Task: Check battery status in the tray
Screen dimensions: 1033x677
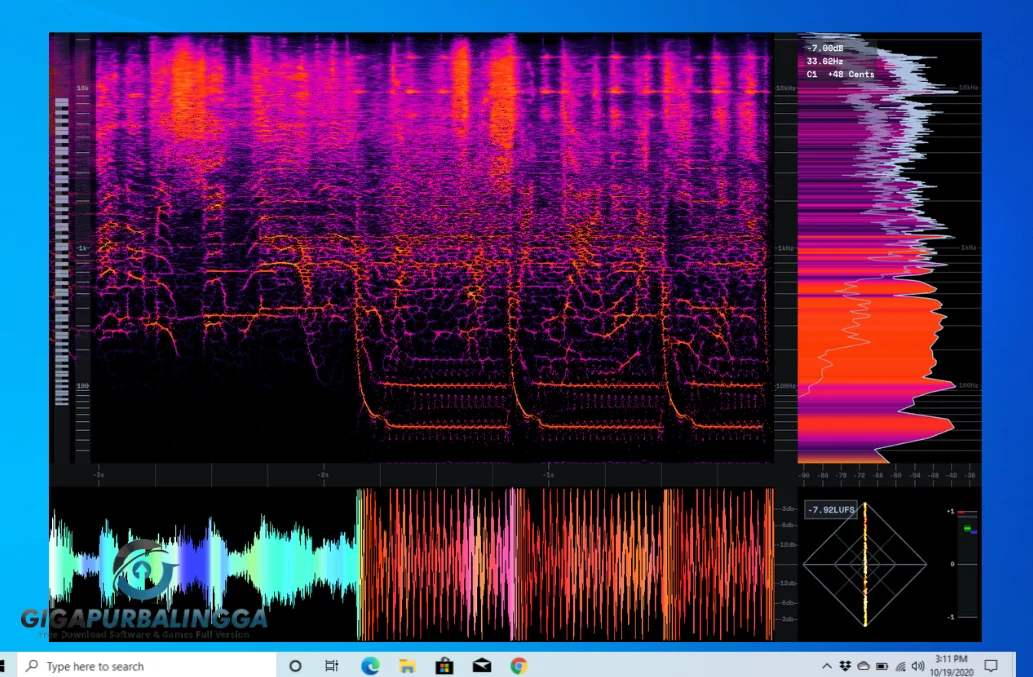Action: [881, 666]
